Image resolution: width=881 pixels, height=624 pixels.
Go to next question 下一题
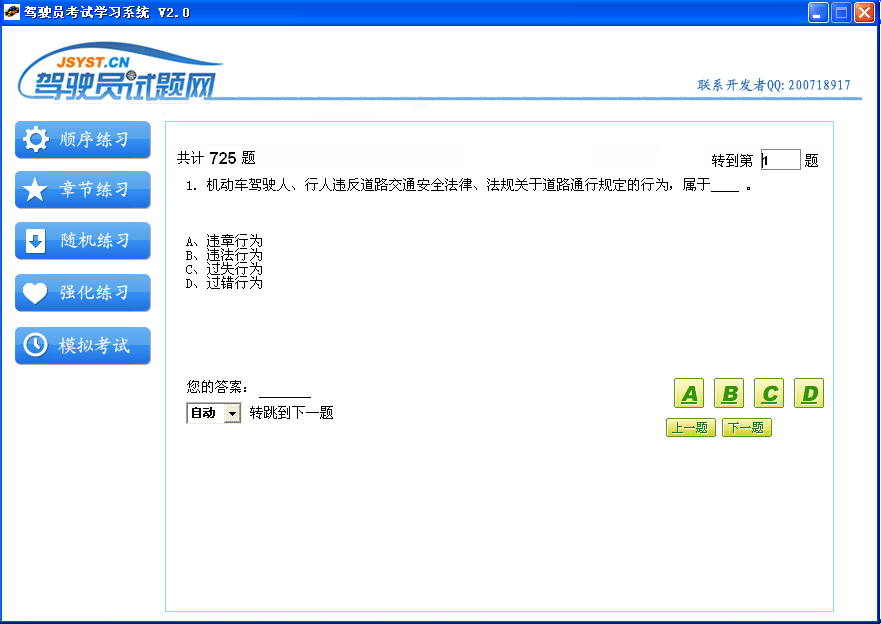(747, 428)
